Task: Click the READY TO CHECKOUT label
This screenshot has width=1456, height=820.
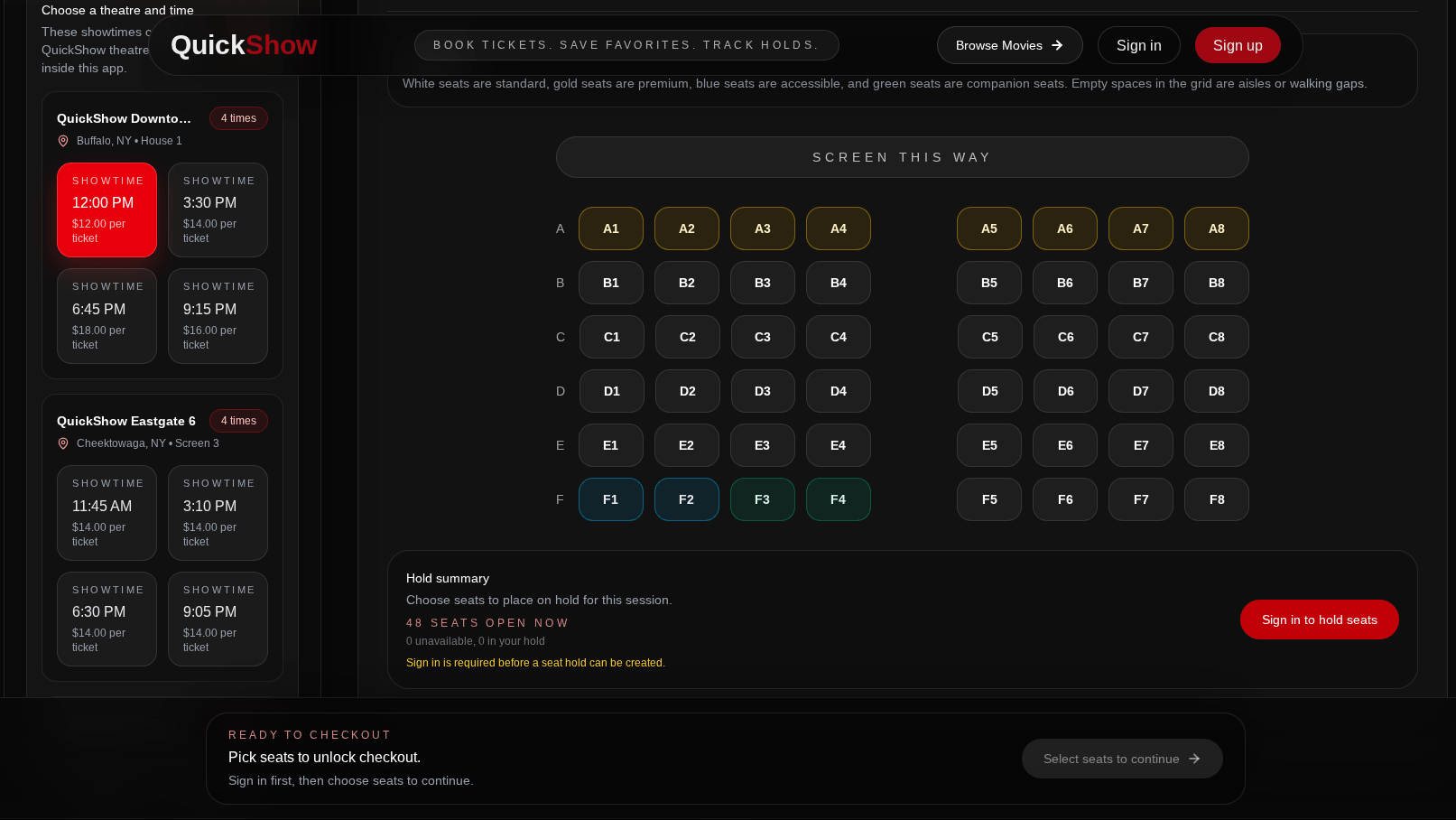Action: (x=310, y=735)
